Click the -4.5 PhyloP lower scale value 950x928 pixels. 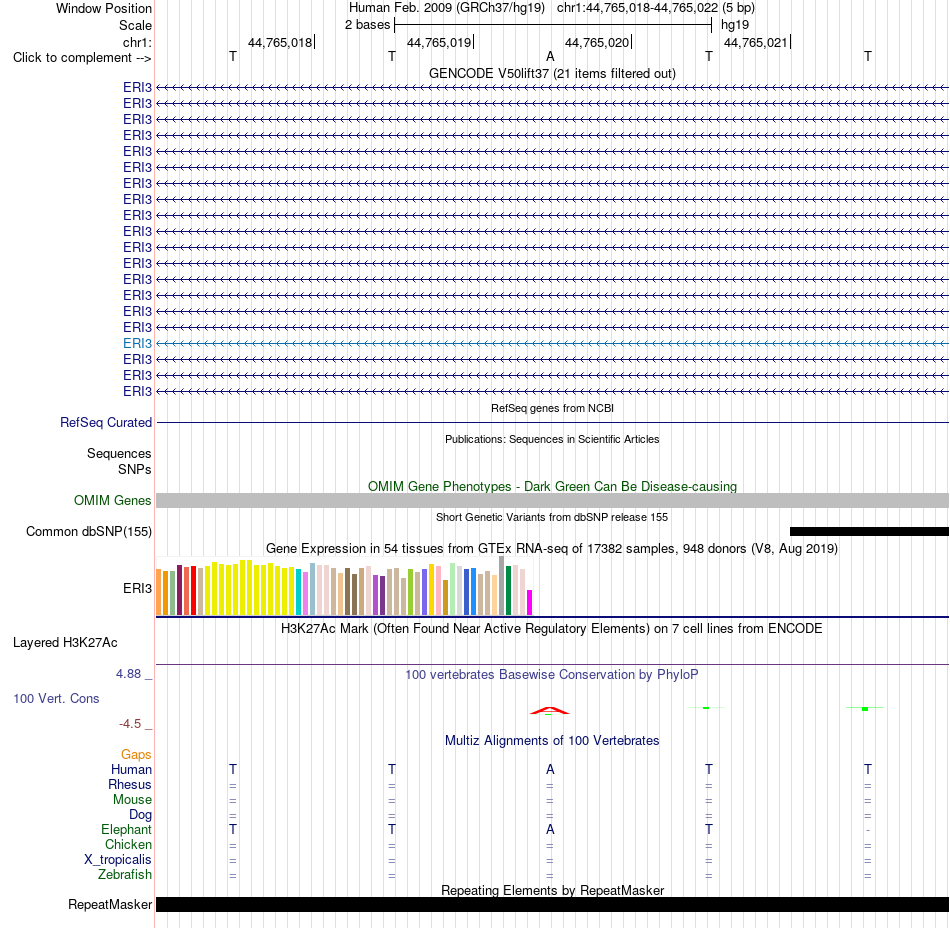[130, 724]
